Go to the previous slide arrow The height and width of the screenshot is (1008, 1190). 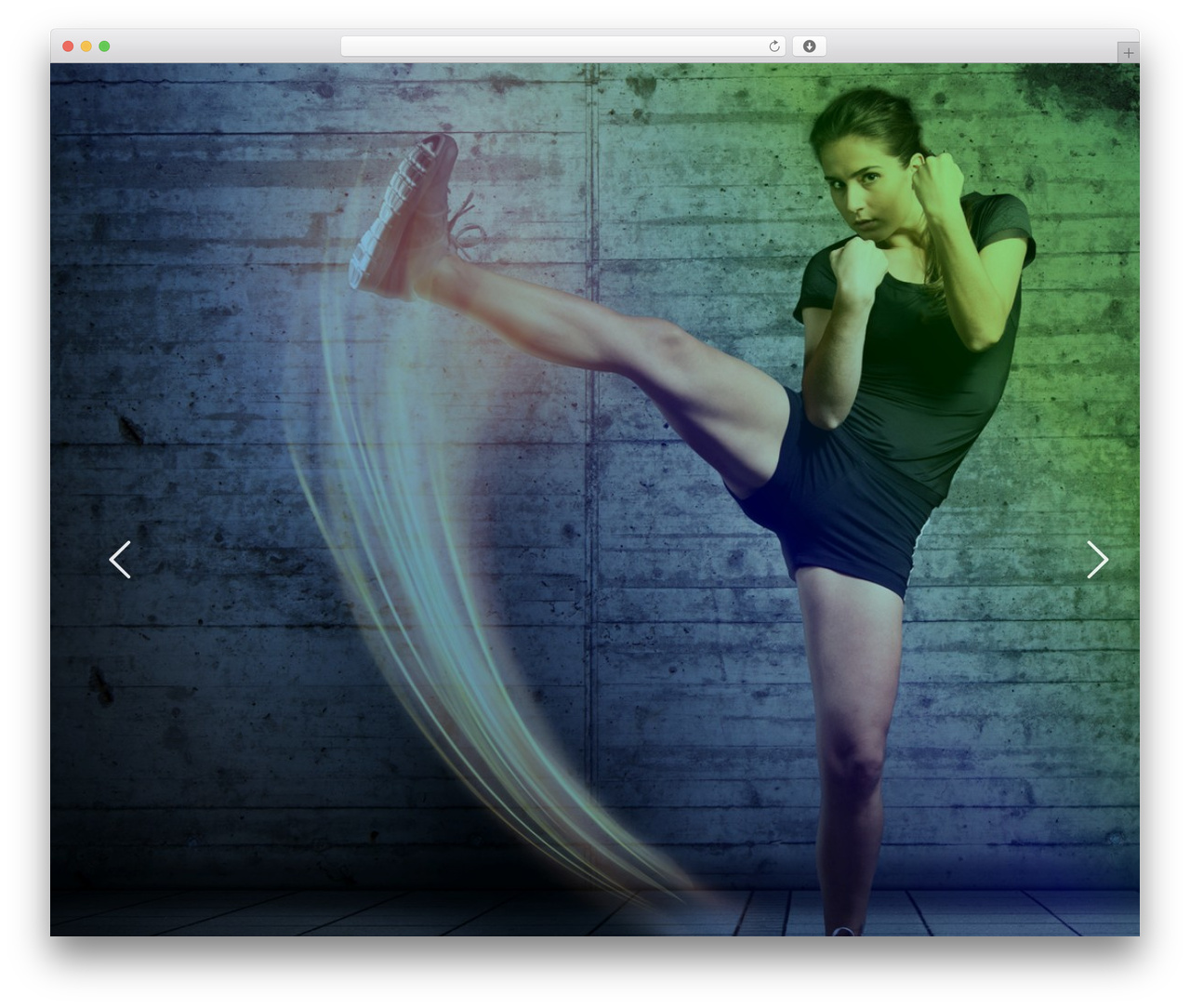(x=119, y=560)
